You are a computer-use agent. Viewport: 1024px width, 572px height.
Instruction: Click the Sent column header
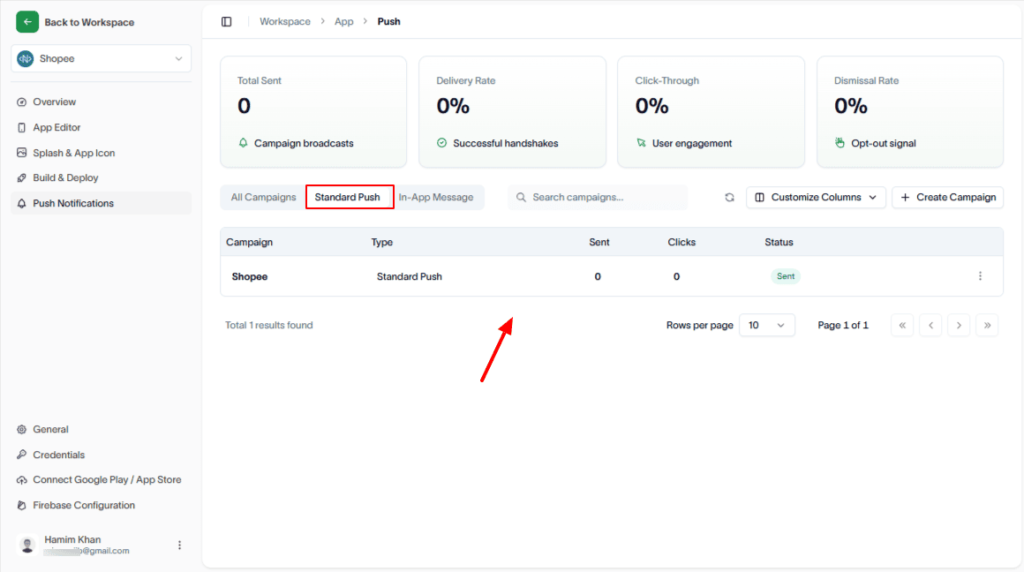[599, 242]
